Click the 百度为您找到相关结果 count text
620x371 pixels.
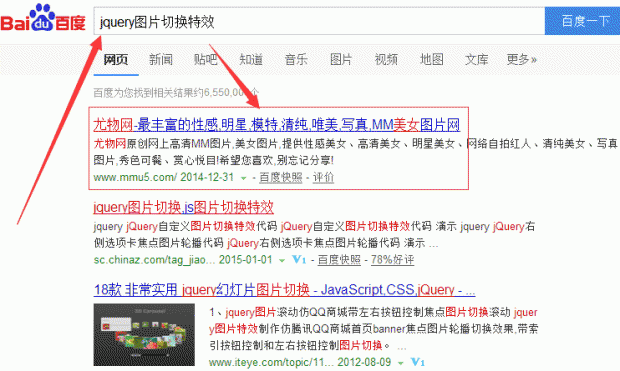[176, 93]
